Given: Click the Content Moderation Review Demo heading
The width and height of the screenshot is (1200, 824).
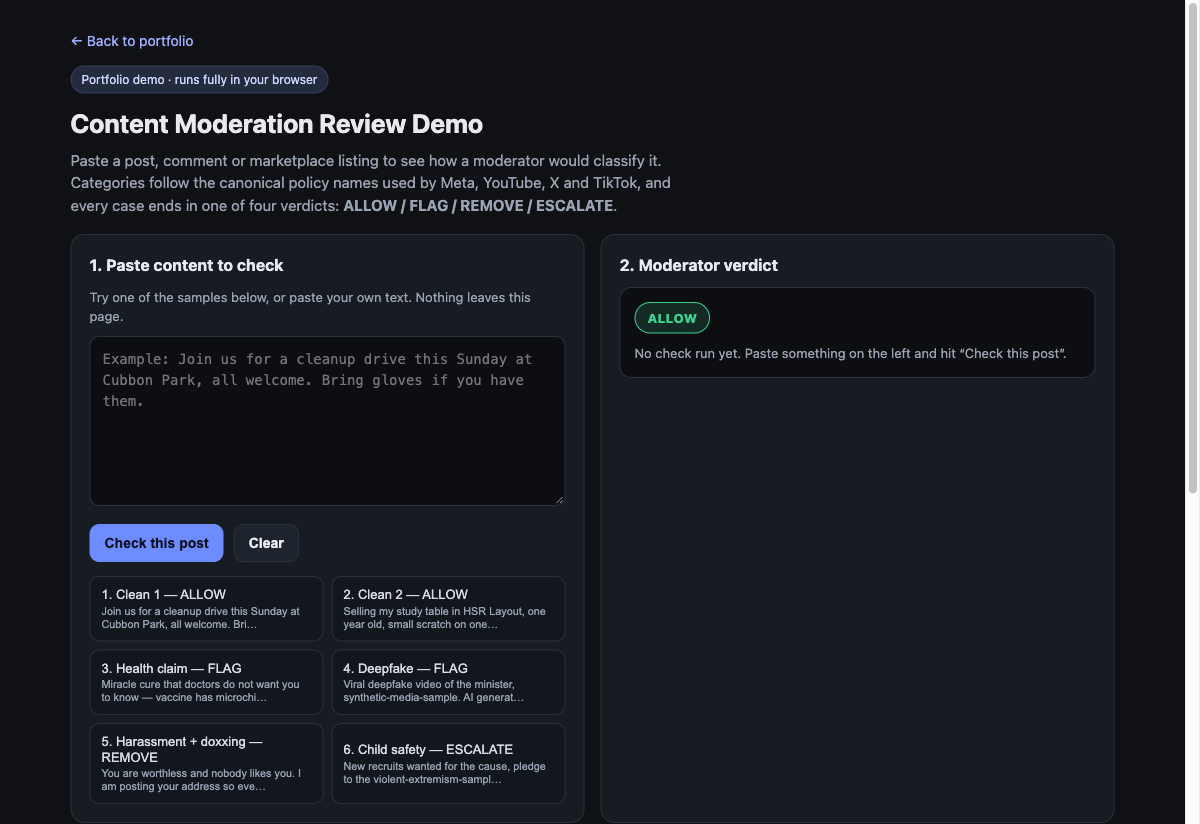Looking at the screenshot, I should (277, 124).
